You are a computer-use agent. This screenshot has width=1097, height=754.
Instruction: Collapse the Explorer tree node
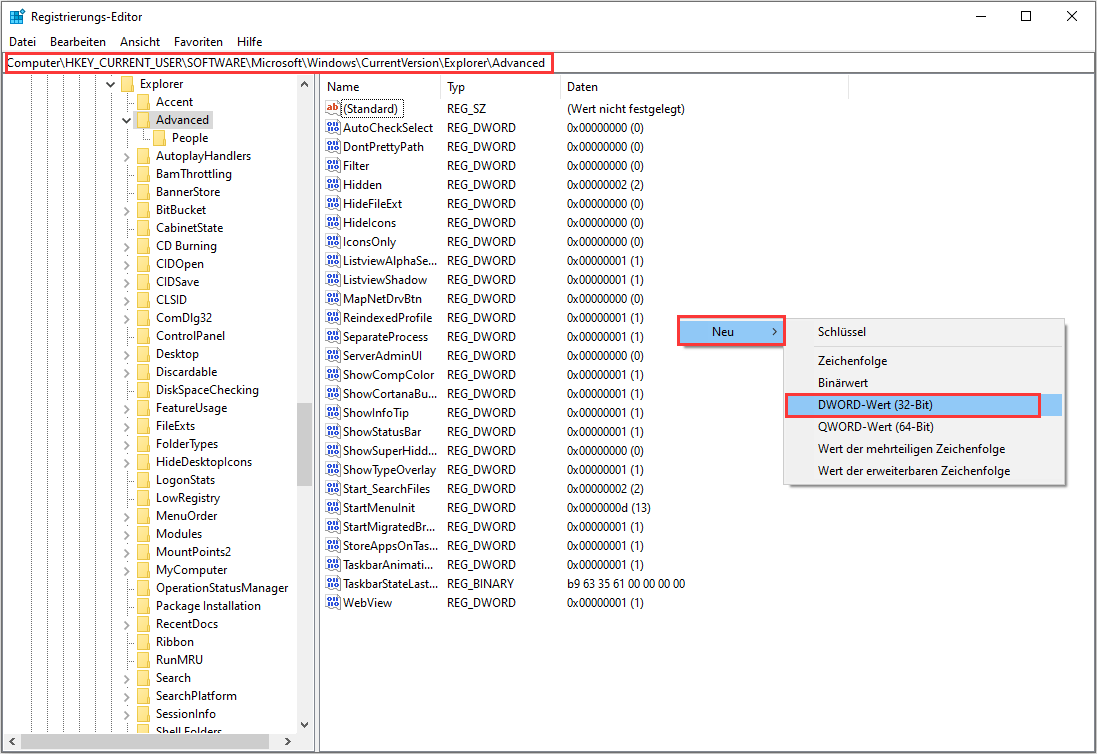pyautogui.click(x=110, y=84)
